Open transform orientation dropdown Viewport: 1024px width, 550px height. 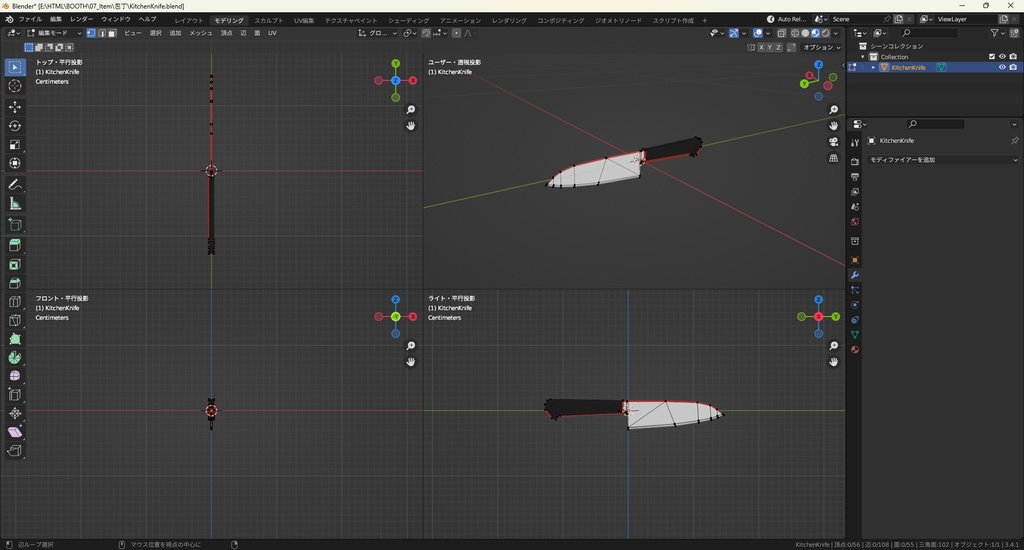(x=377, y=33)
